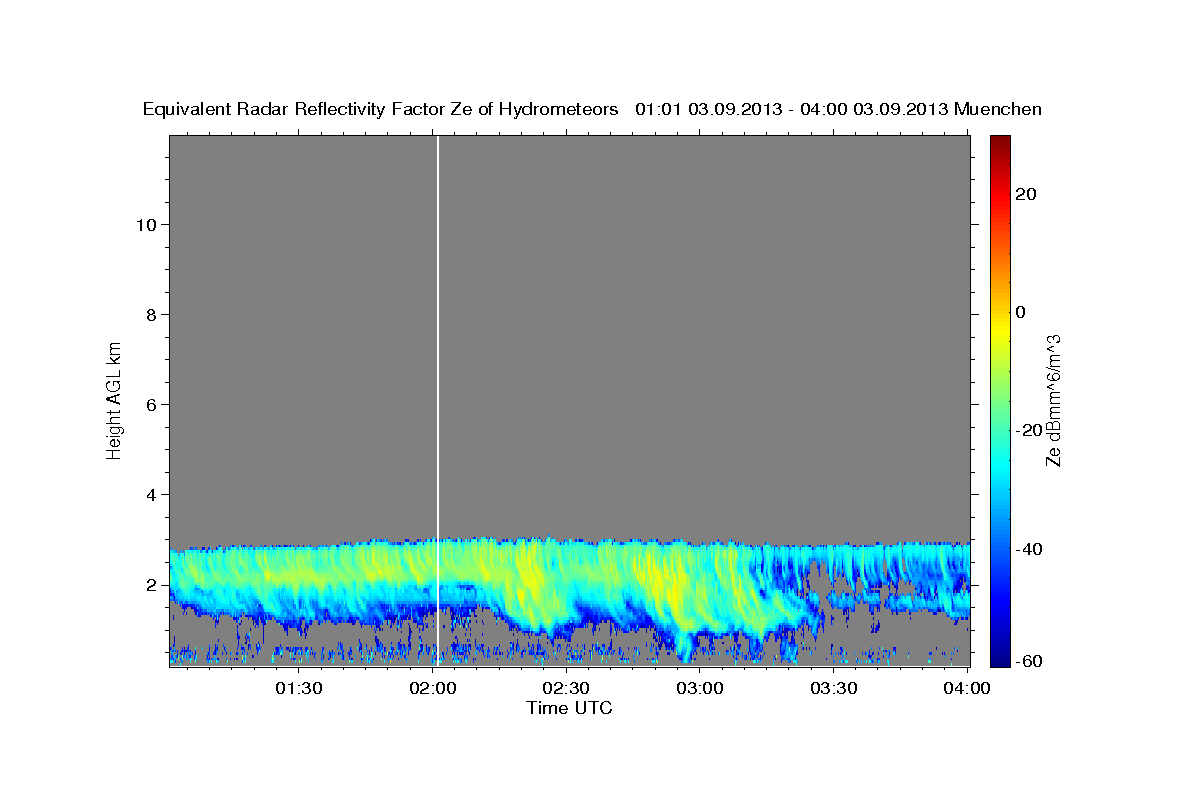Viewport: 1200px width, 800px height.
Task: Click the yellow band of the colorbar
Action: click(x=999, y=330)
